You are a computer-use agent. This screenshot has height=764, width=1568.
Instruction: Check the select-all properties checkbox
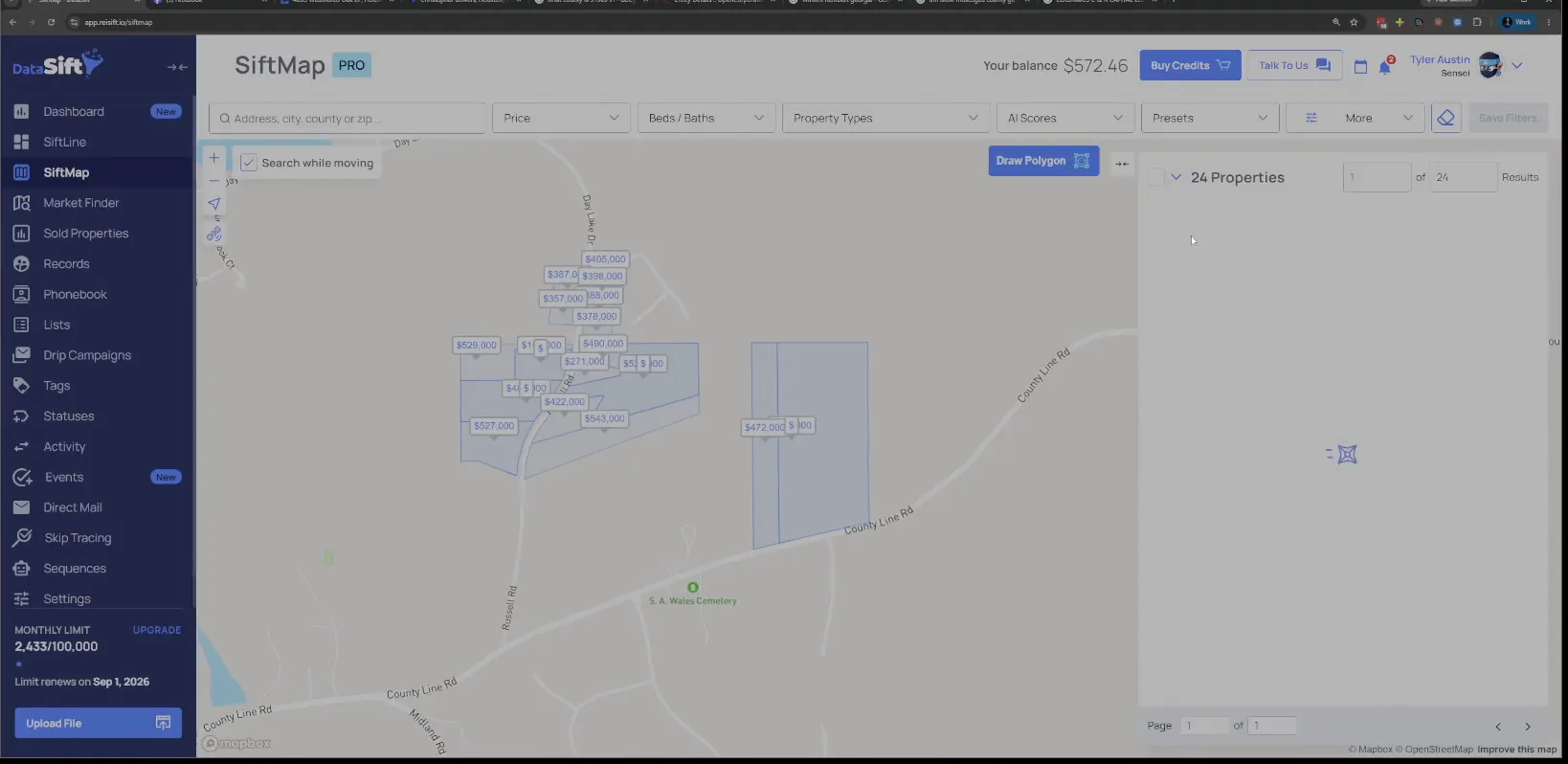(1156, 177)
